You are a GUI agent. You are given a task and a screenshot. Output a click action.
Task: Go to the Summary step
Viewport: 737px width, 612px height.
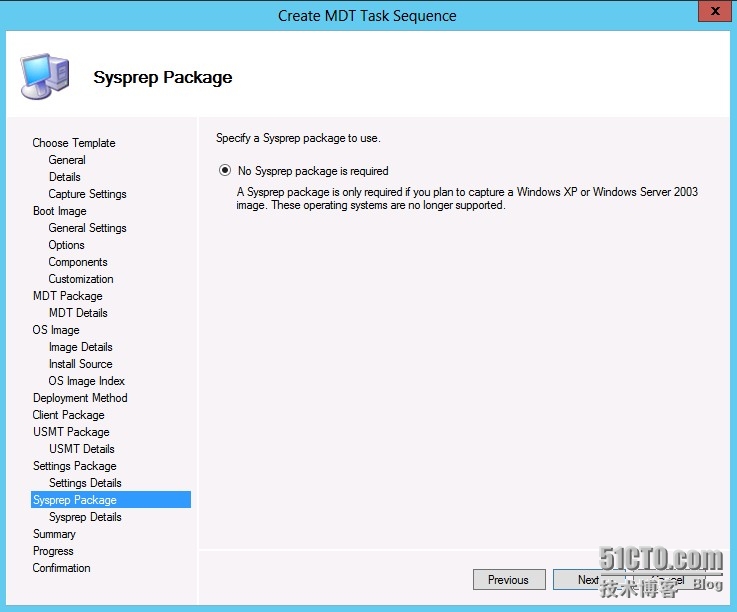click(54, 534)
